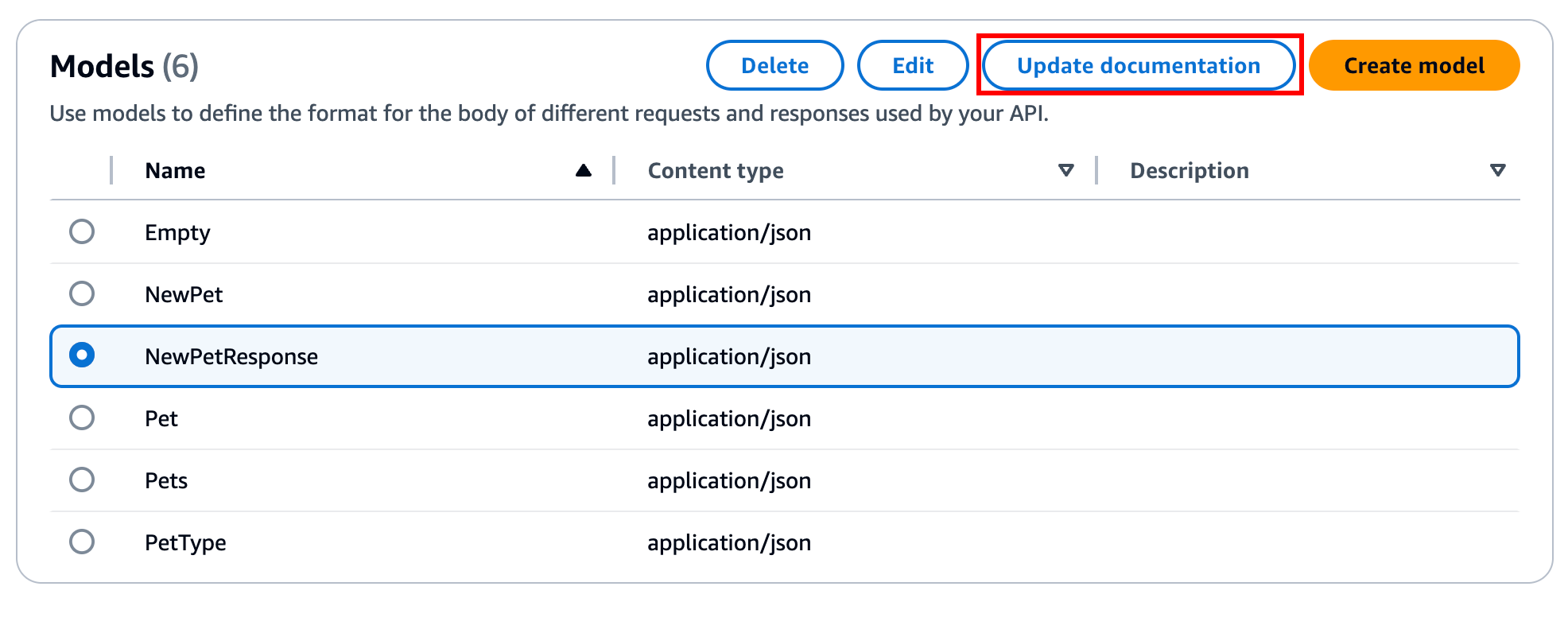This screenshot has height=633, width=1568.
Task: Select the Pet model radio button
Action: 82,418
